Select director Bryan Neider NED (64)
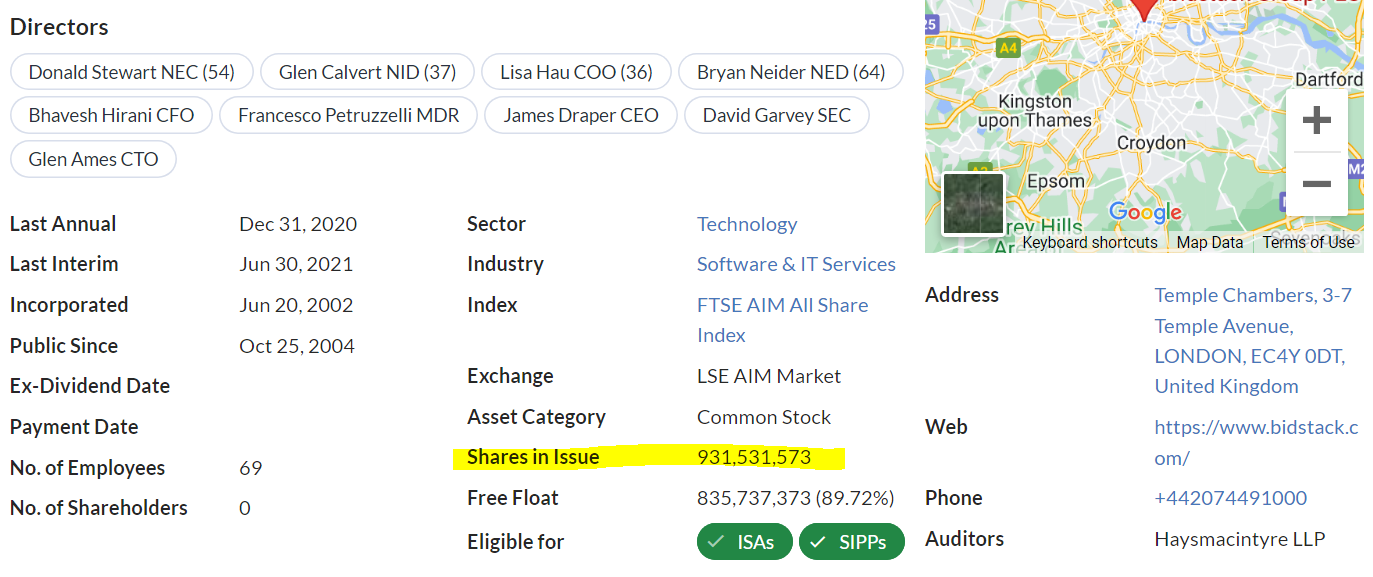1373x577 pixels. (x=791, y=72)
